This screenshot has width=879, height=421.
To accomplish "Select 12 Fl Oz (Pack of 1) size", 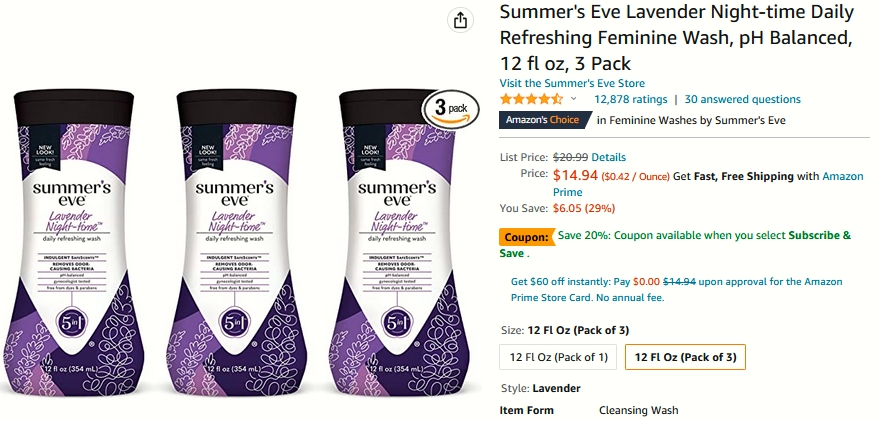I will pos(558,357).
